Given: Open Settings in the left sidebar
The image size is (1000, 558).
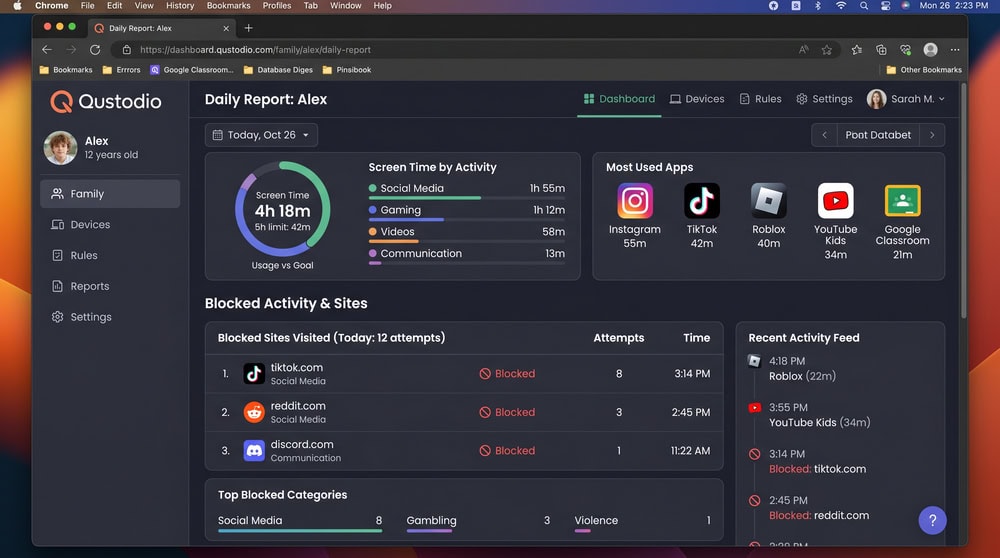Looking at the screenshot, I should tap(110, 317).
